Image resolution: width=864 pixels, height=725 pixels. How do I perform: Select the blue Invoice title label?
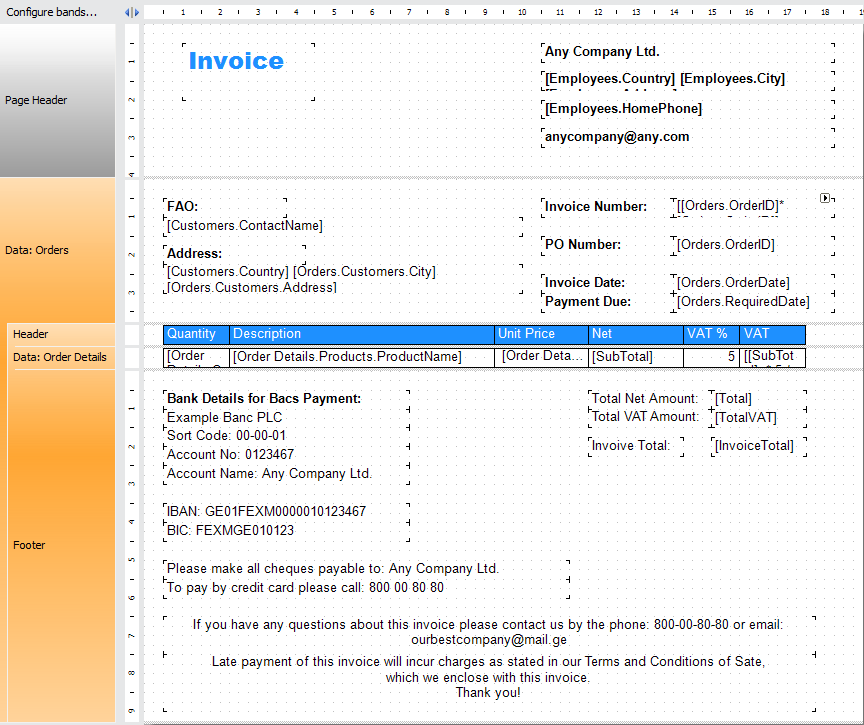(x=236, y=61)
